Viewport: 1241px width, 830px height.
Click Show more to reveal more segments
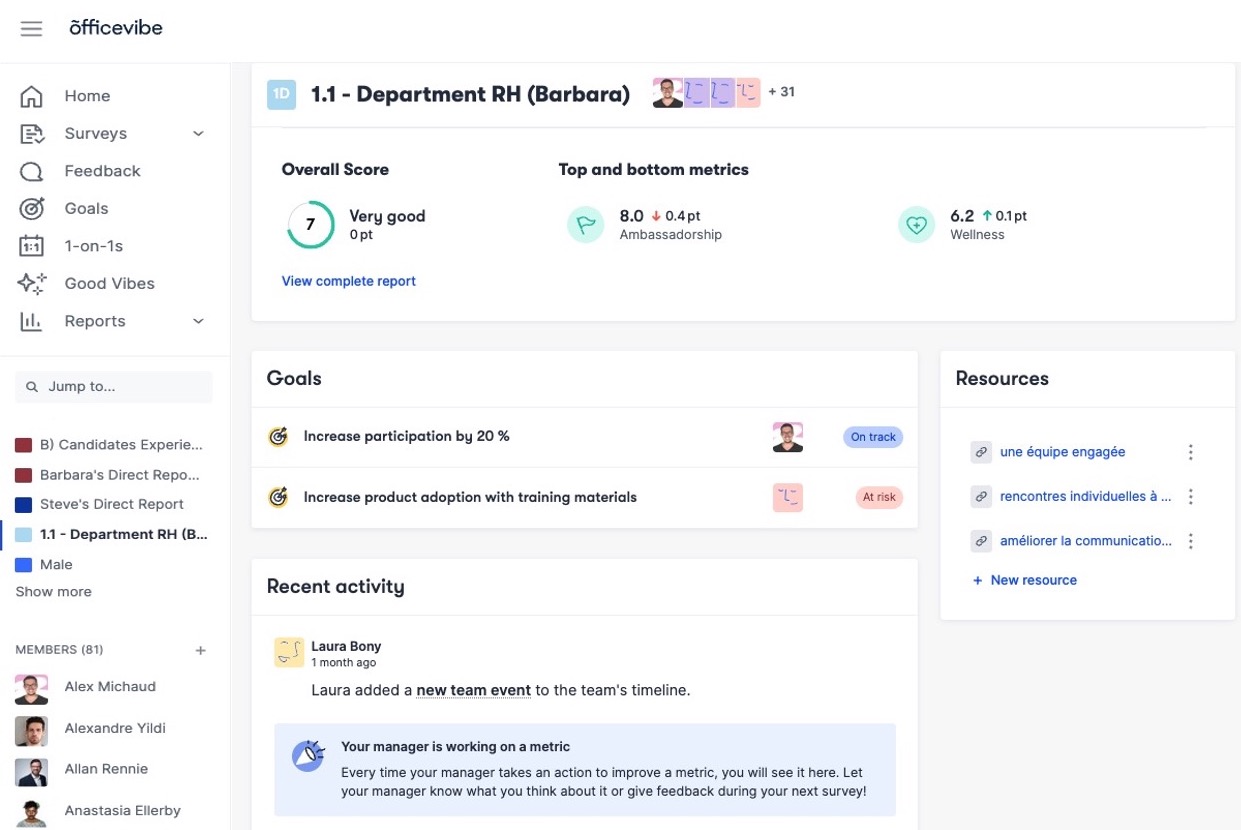(x=52, y=591)
